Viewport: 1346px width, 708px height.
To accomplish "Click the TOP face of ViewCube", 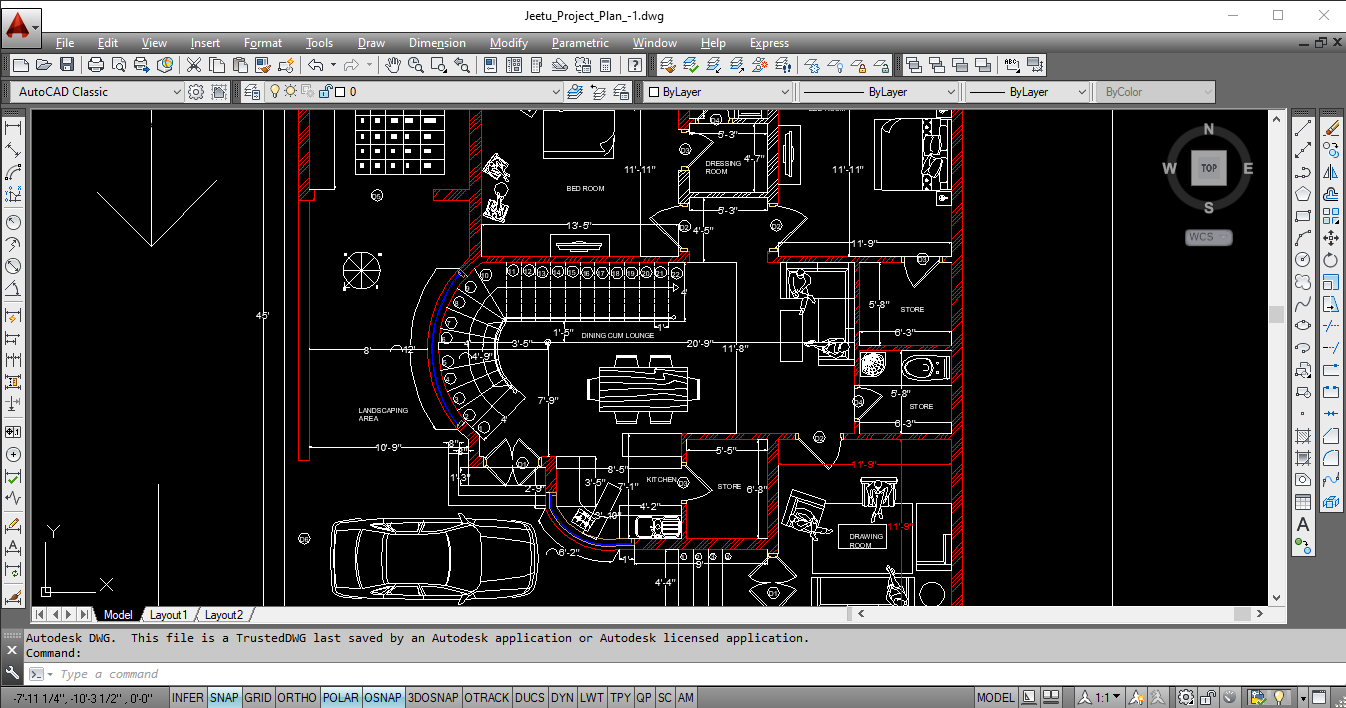I will point(1208,169).
